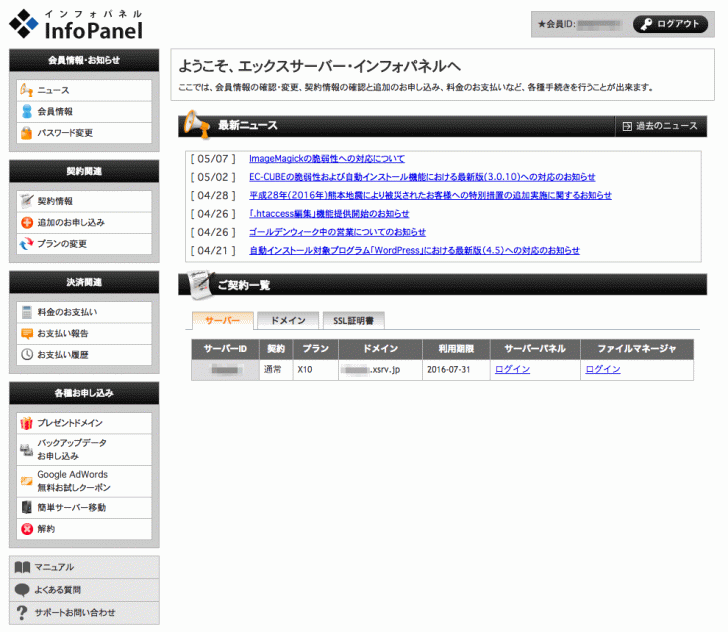Open the ImageMagick vulnerability news link
728x632 pixels.
point(326,159)
